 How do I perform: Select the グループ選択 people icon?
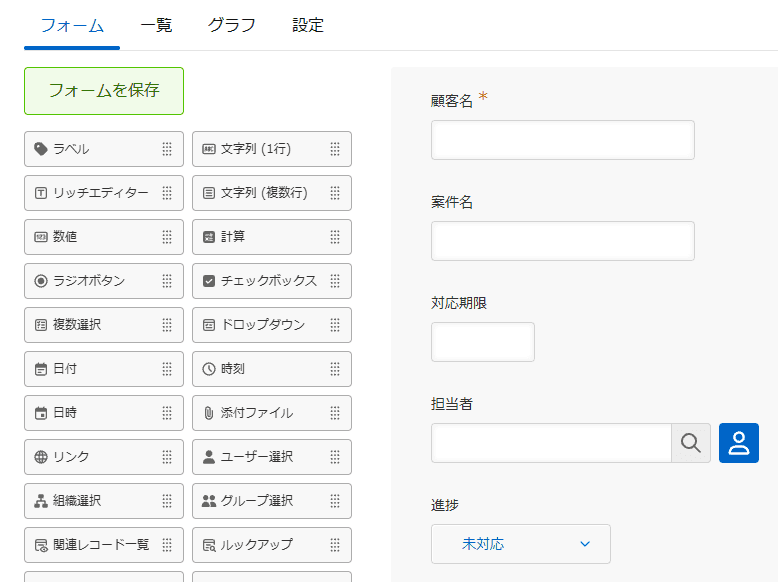click(209, 501)
